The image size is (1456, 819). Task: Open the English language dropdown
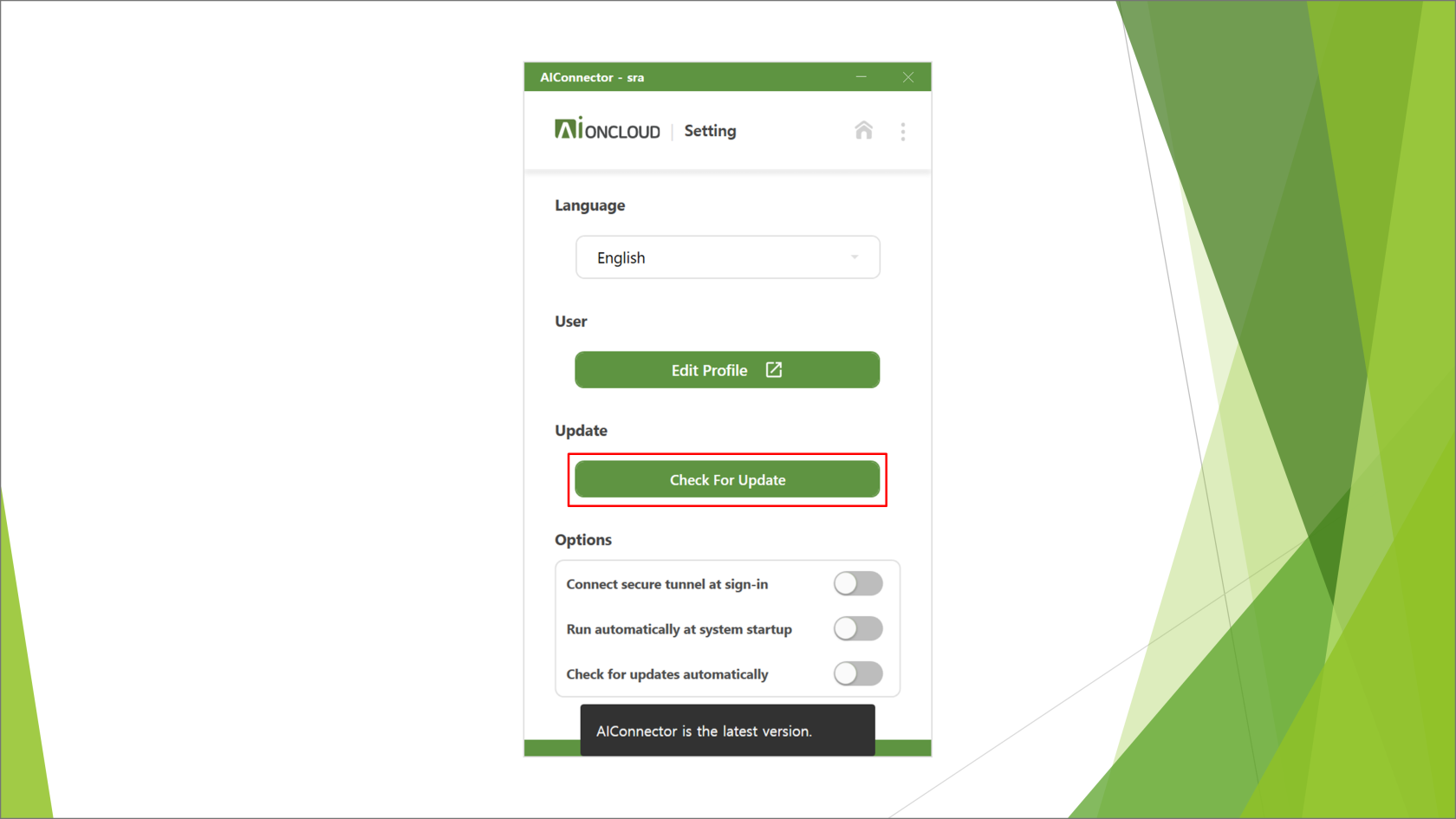point(728,257)
